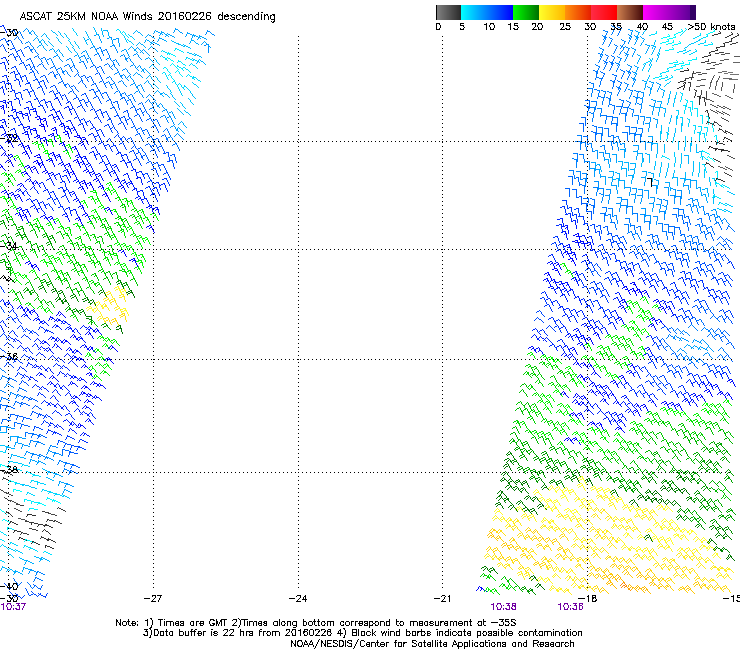740x650 pixels.
Task: Click the '-34' latitude axis label
Action: (9, 246)
